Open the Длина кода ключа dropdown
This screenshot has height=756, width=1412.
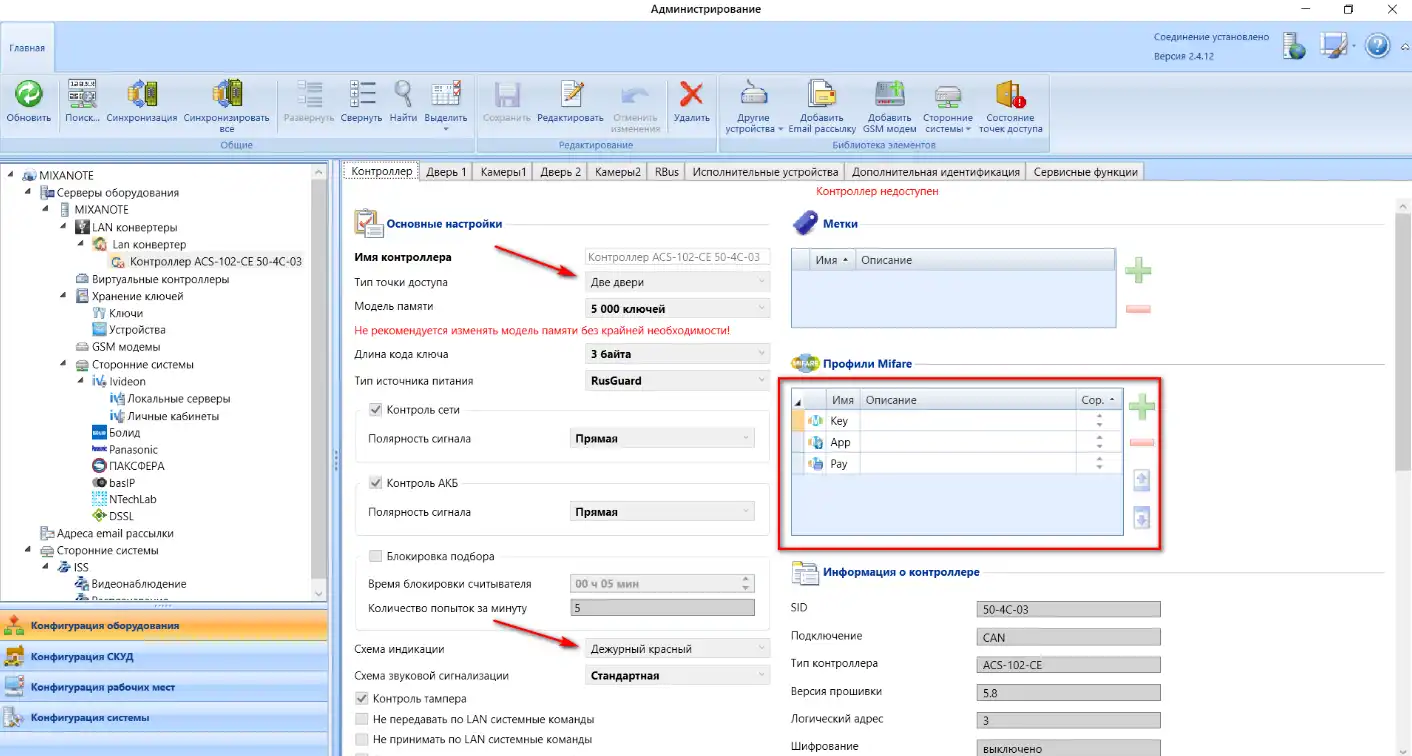676,354
